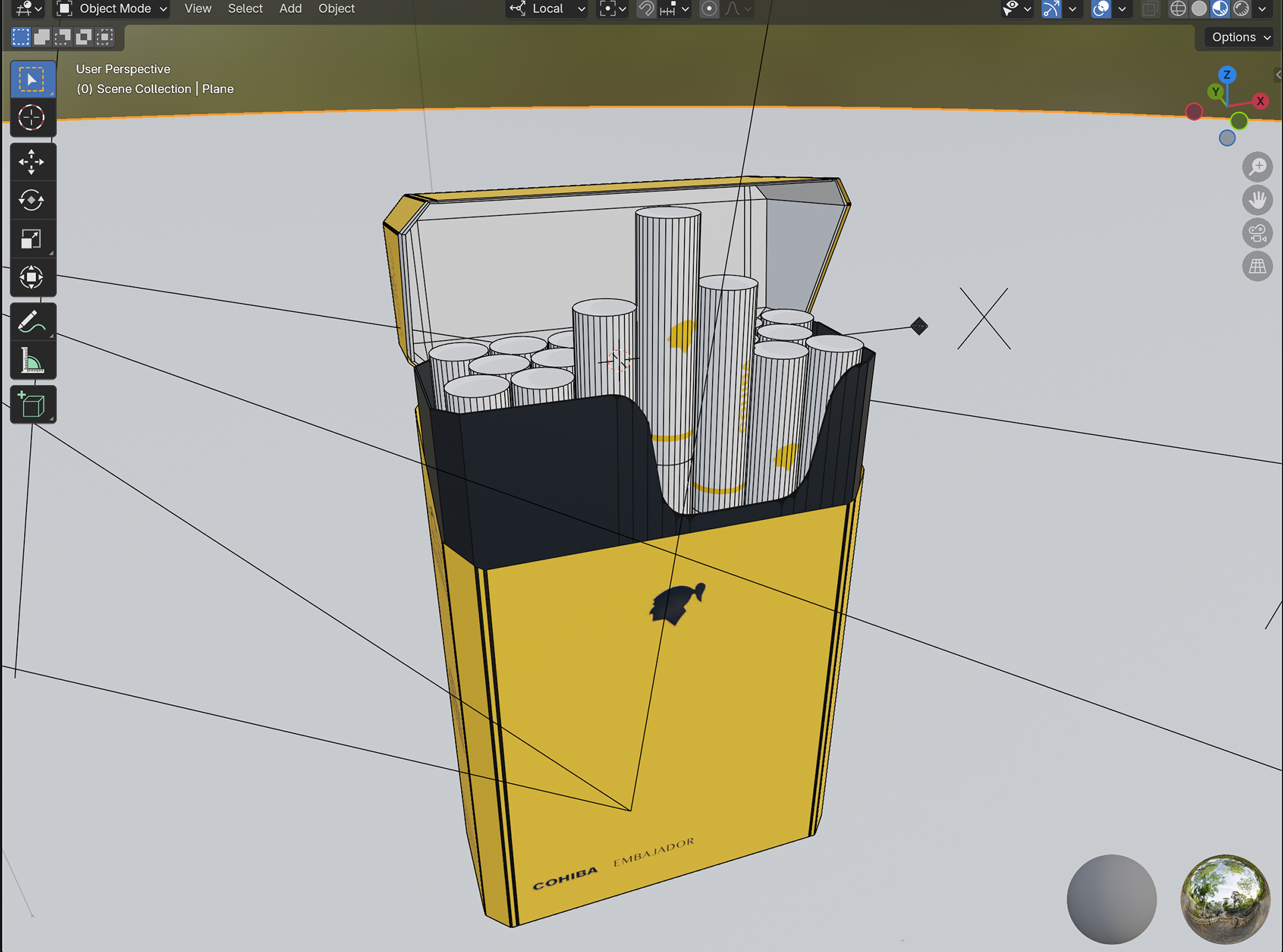This screenshot has height=952, width=1283.
Task: Click the negative Y green gizmo circle
Action: coord(1239,121)
